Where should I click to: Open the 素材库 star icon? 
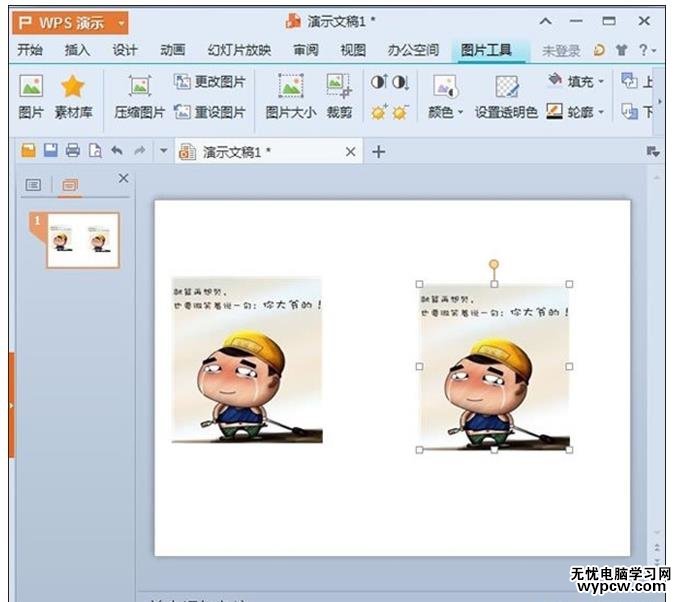point(72,86)
